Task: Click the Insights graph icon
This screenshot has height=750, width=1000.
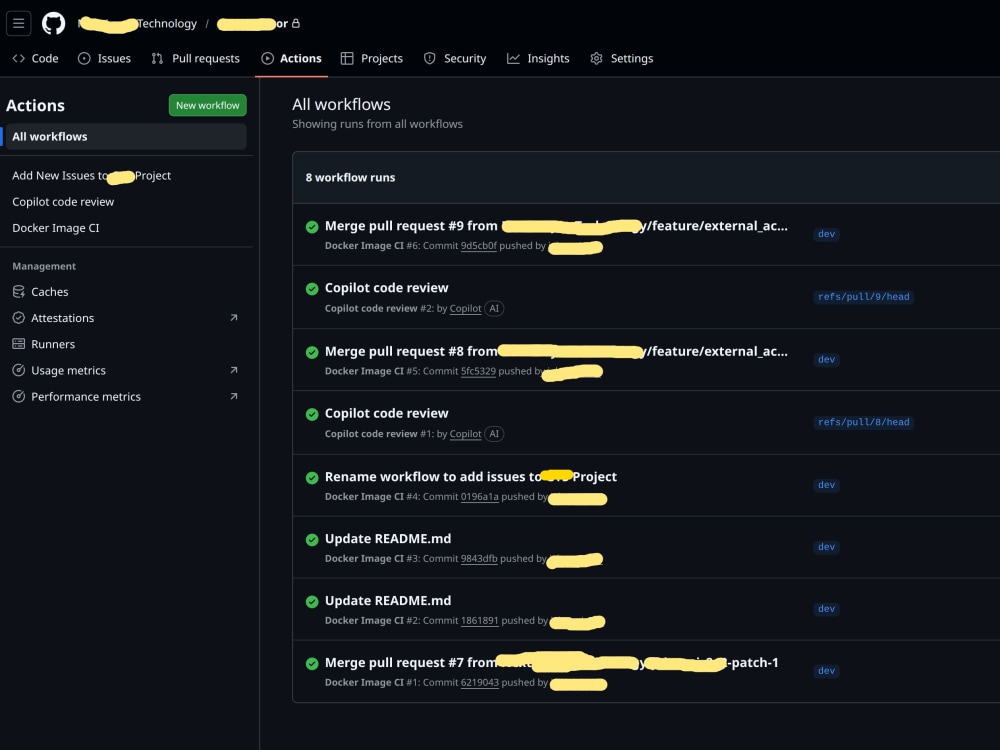Action: coord(513,59)
